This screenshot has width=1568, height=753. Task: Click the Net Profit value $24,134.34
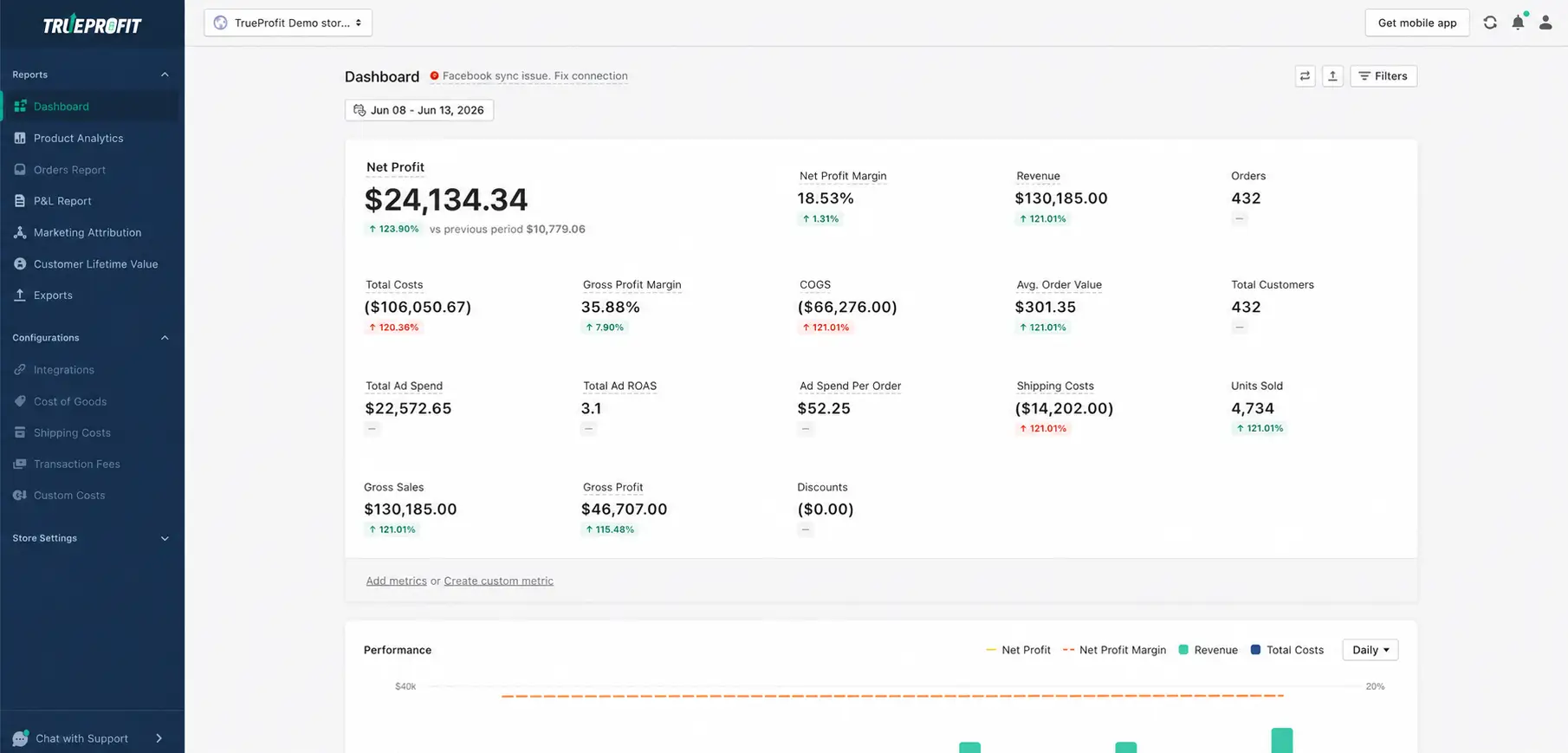point(446,199)
